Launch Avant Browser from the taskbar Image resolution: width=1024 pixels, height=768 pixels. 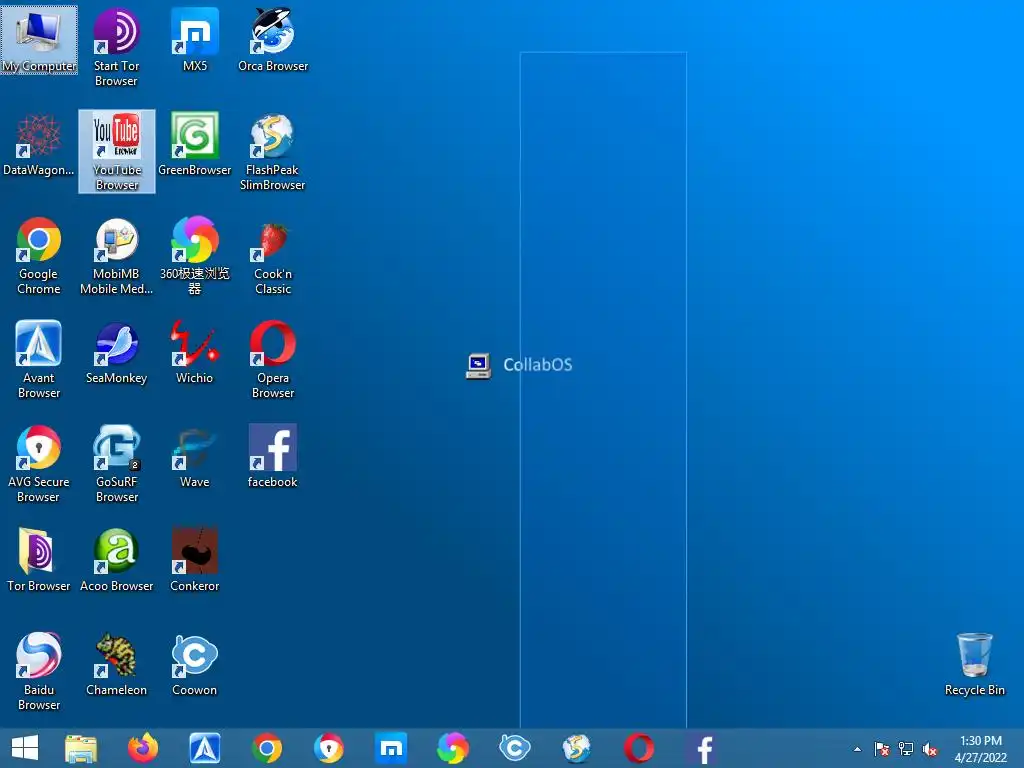pyautogui.click(x=205, y=748)
